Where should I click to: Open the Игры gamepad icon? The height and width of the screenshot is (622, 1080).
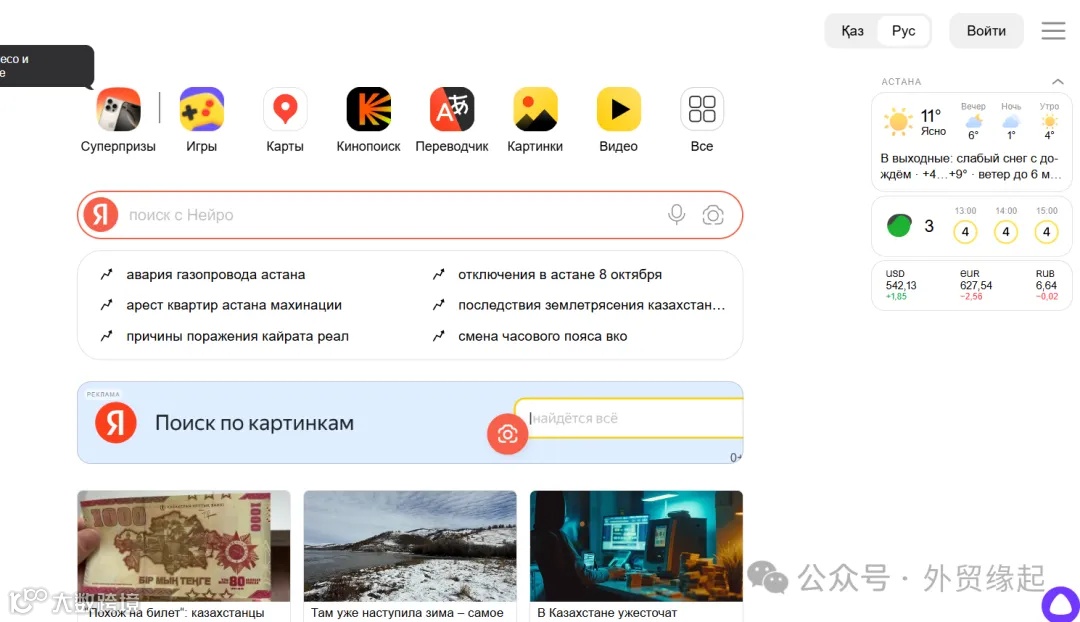click(202, 109)
